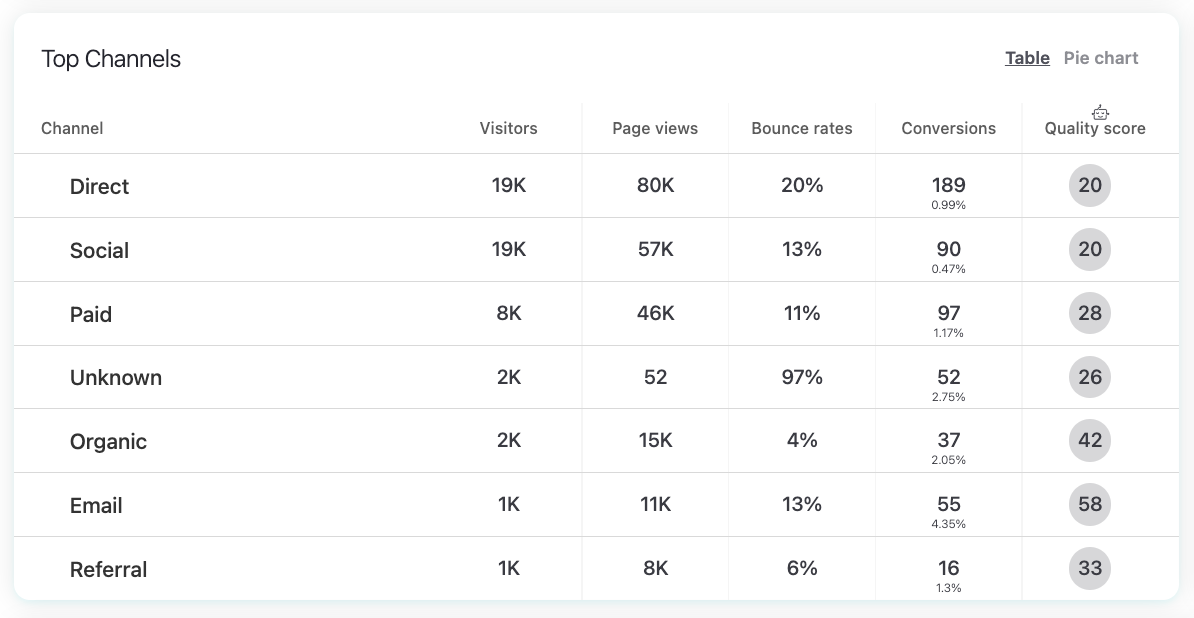
Task: Click the quality score badge showing 33
Action: point(1090,568)
